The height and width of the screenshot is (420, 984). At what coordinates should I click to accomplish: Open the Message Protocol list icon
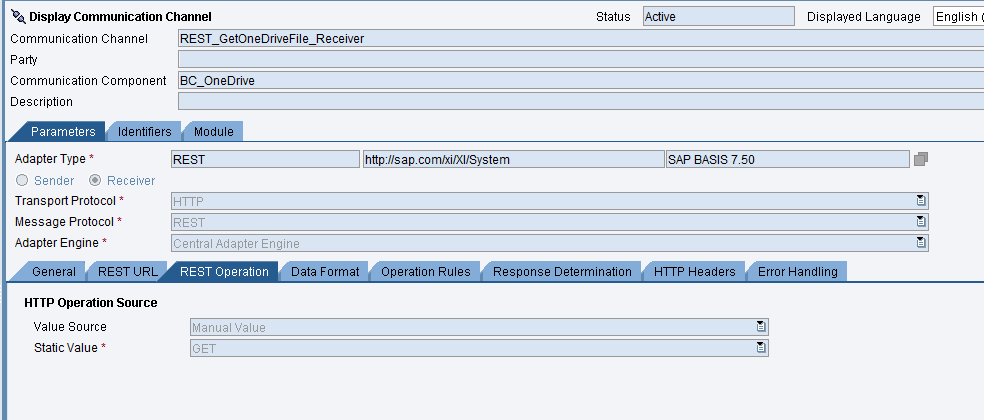pyautogui.click(x=921, y=222)
